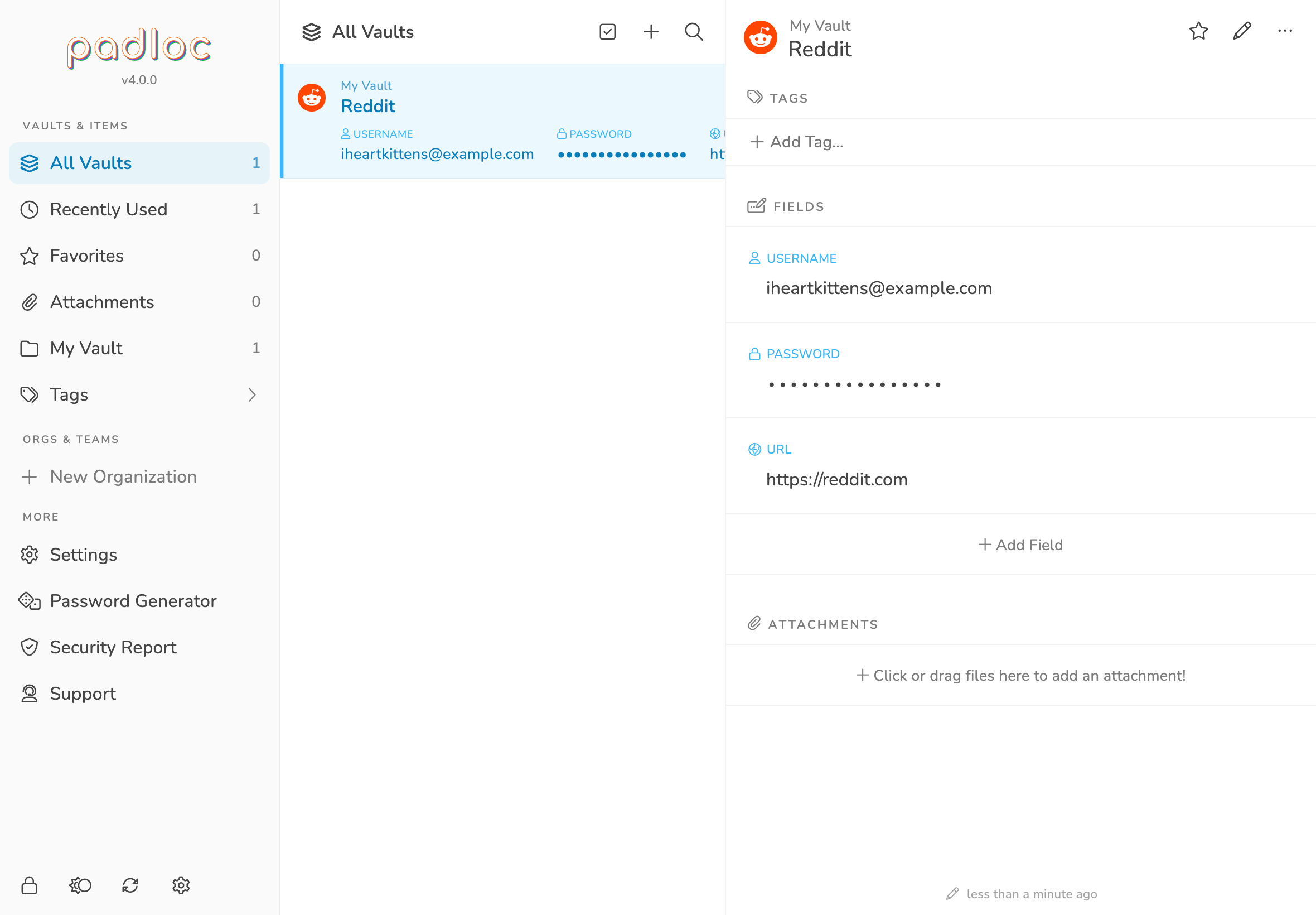1316x915 pixels.
Task: Click the v4.0.0 version label
Action: (x=139, y=80)
